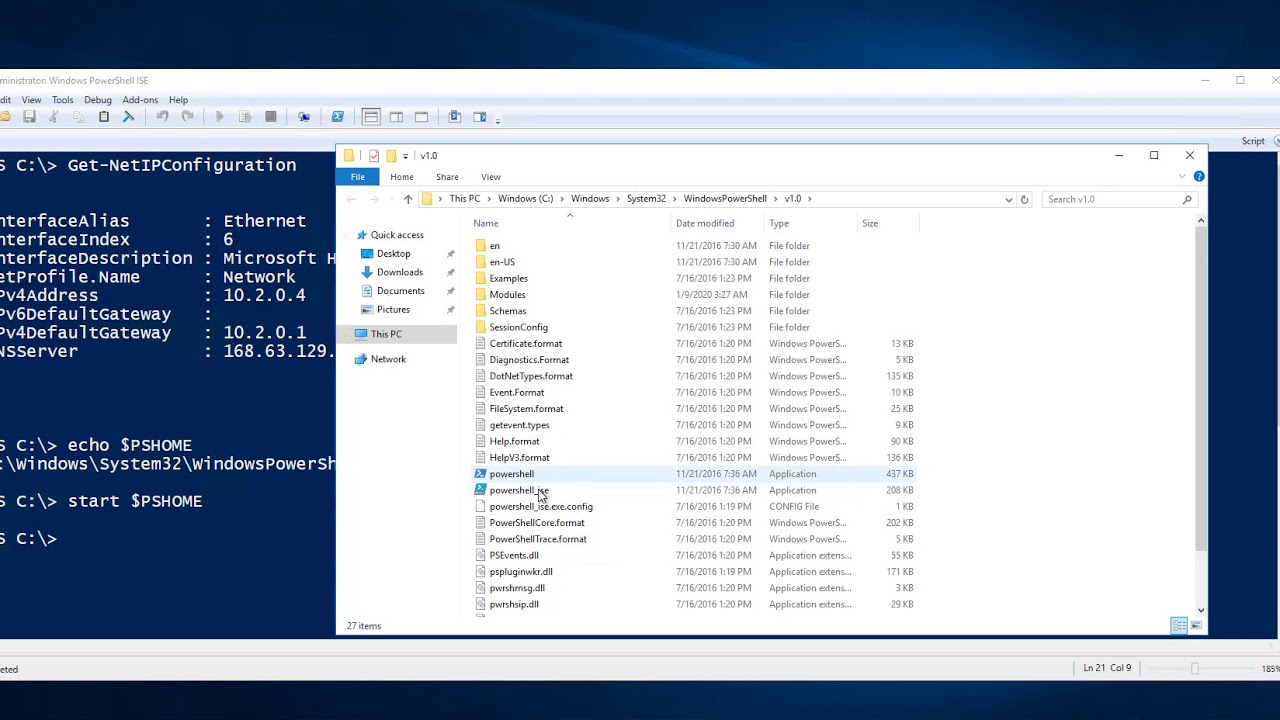Select the powershell application file
The width and height of the screenshot is (1280, 720).
click(x=511, y=474)
